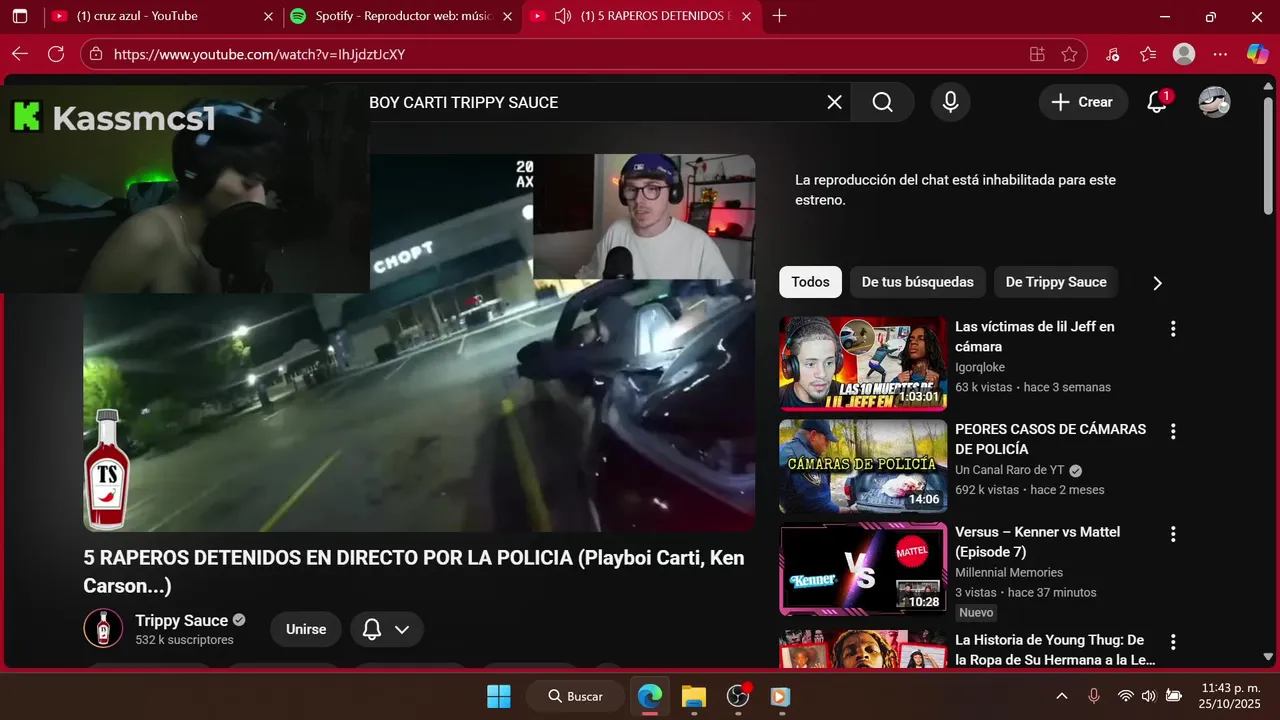Open File Explorer from the taskbar
The height and width of the screenshot is (720, 1280).
coord(694,696)
